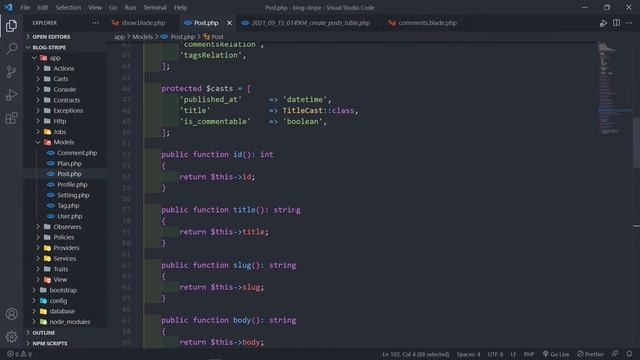Open the View menu
This screenshot has width=640, height=360.
95,7
